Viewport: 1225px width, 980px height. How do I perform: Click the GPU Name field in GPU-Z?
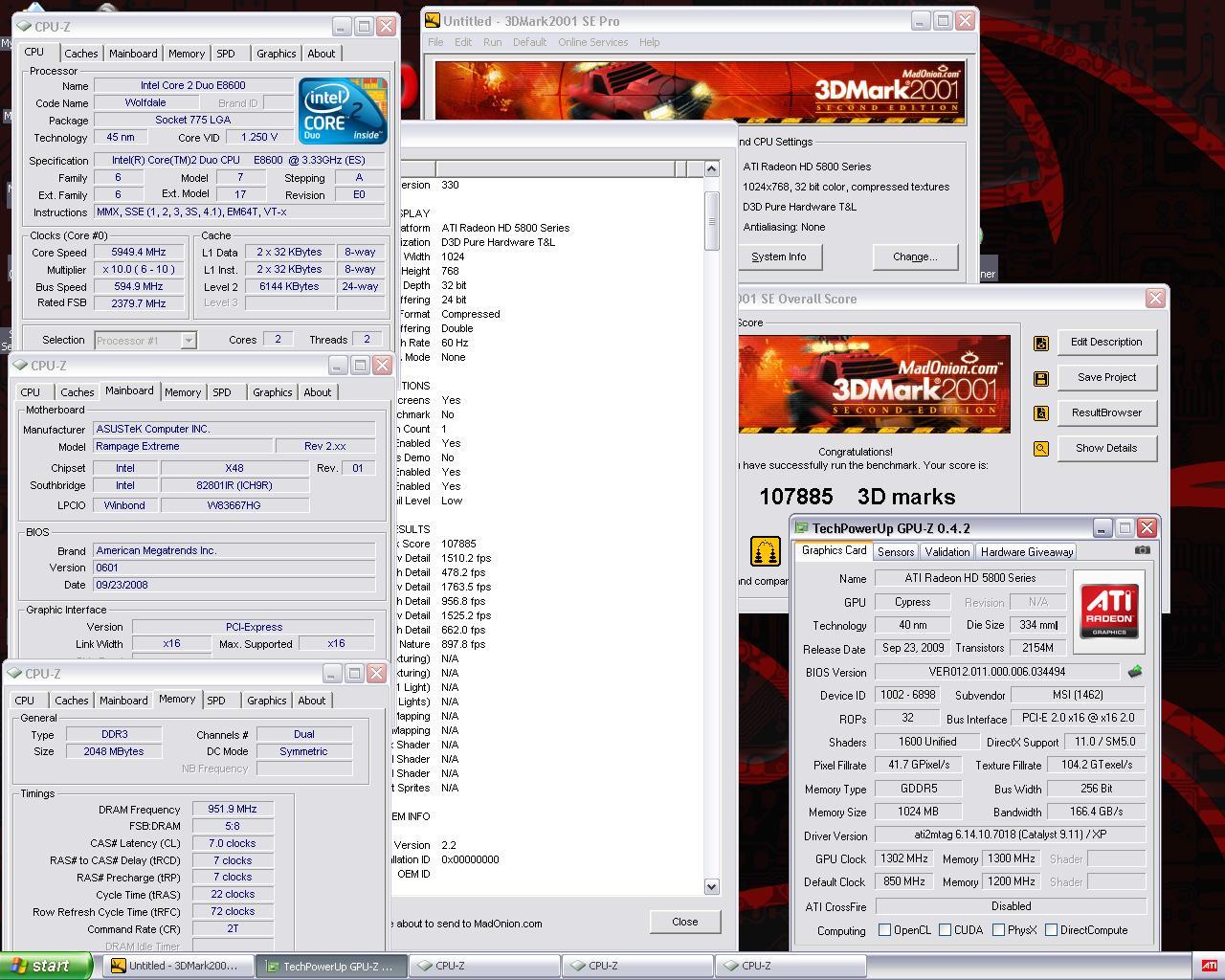(x=969, y=578)
